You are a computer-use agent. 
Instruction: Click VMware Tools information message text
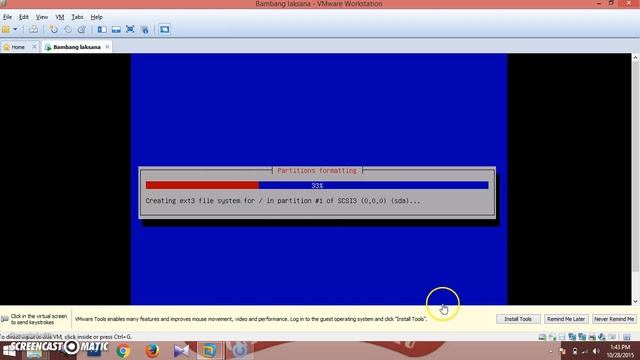click(251, 319)
